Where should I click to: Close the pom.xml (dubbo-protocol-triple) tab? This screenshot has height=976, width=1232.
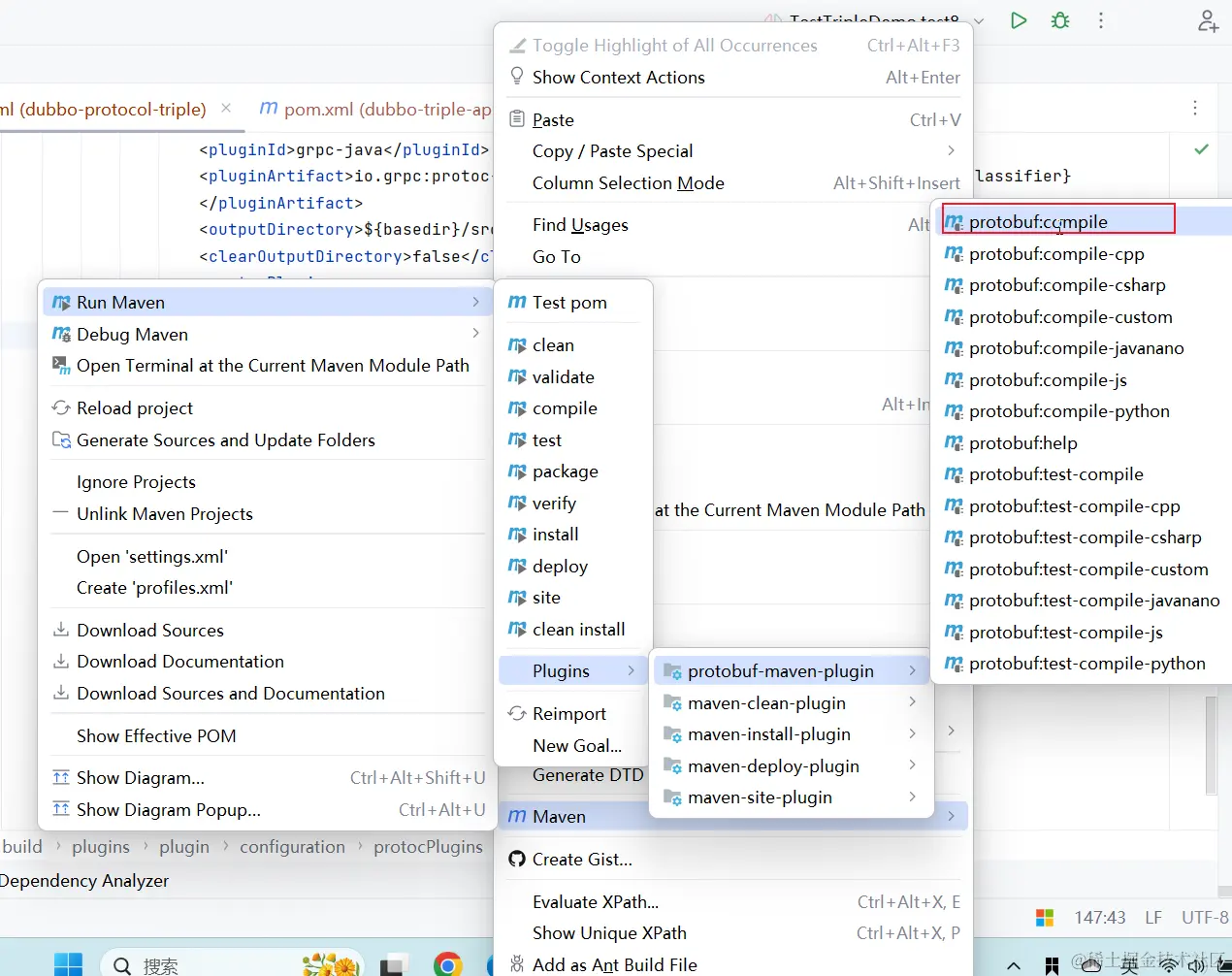tap(226, 108)
